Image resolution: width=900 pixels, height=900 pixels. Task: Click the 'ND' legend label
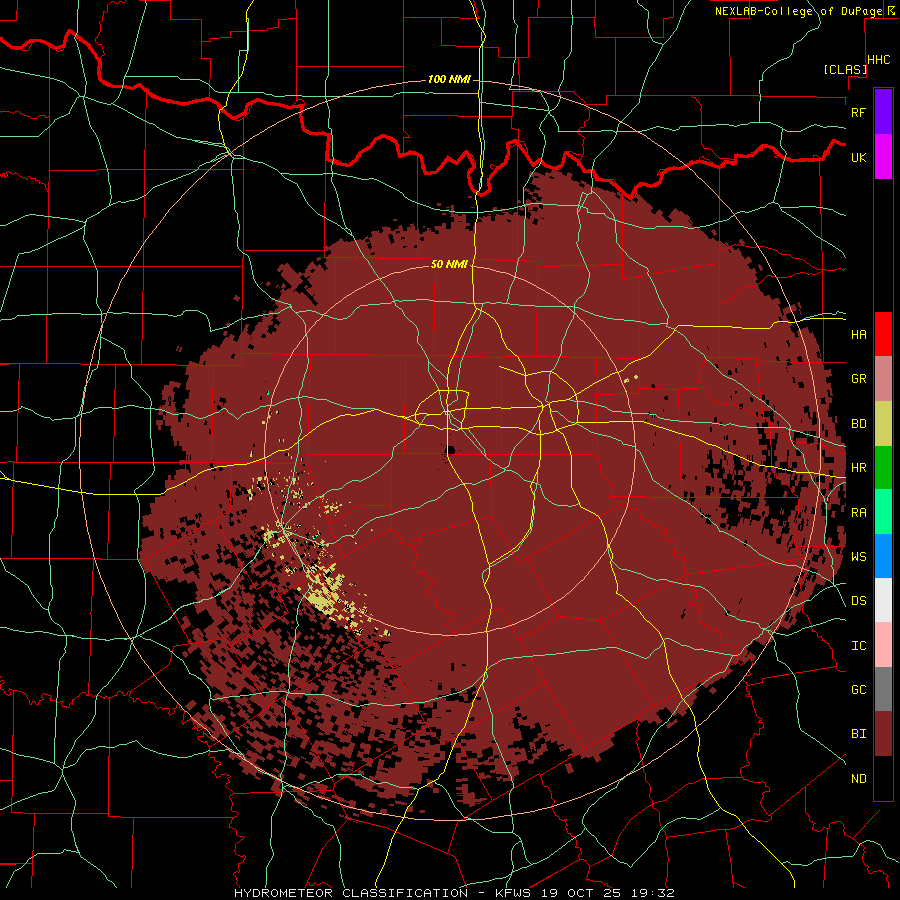coord(858,779)
